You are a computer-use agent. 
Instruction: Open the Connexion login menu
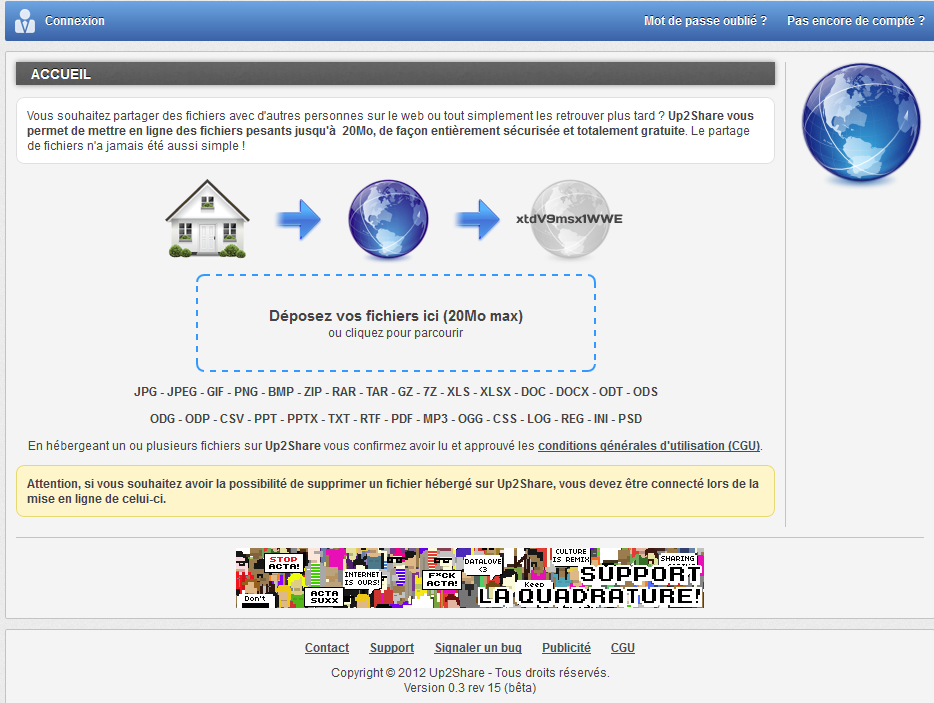click(75, 21)
